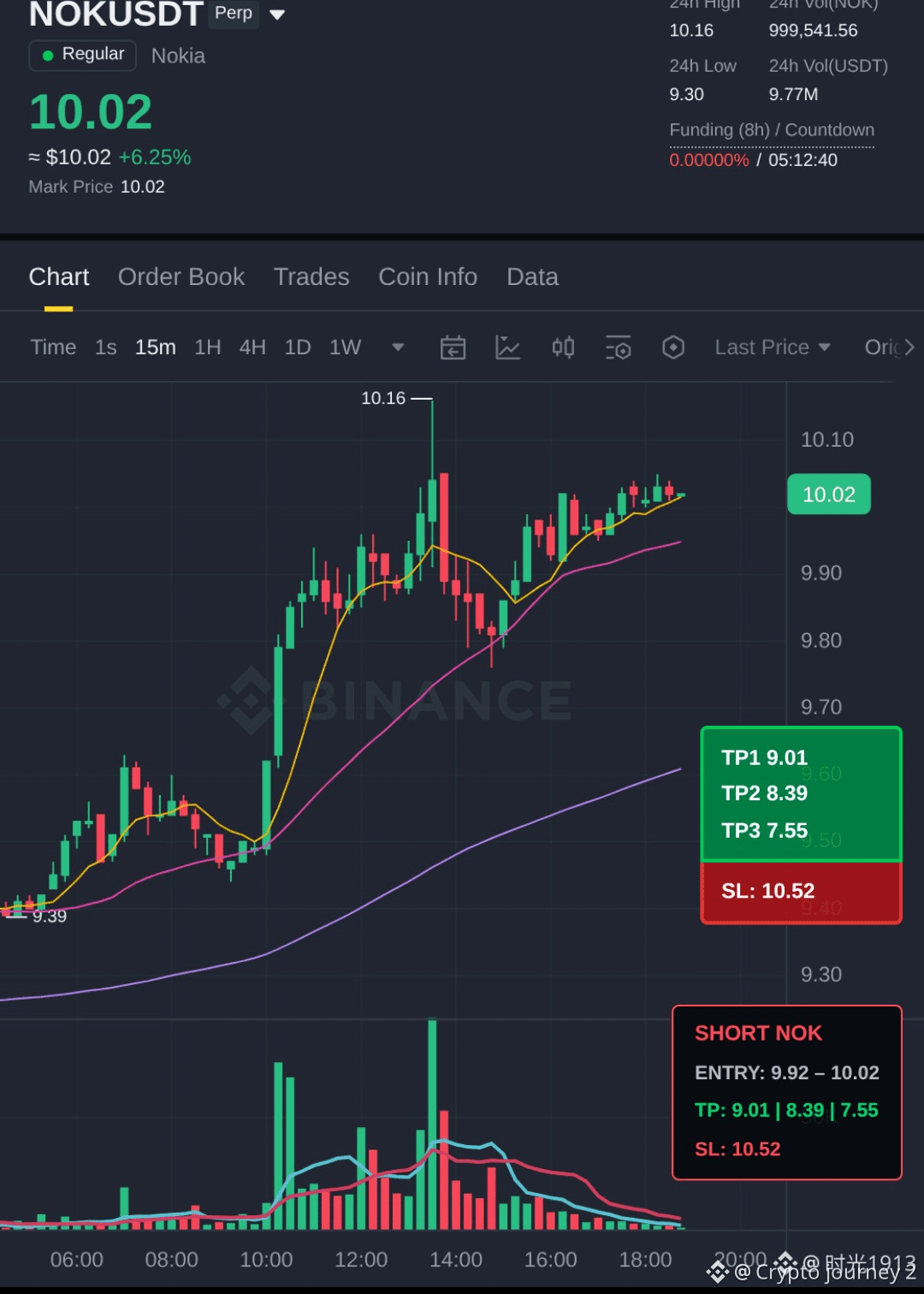924x1294 pixels.
Task: Select the 15m timeframe
Action: click(x=156, y=347)
